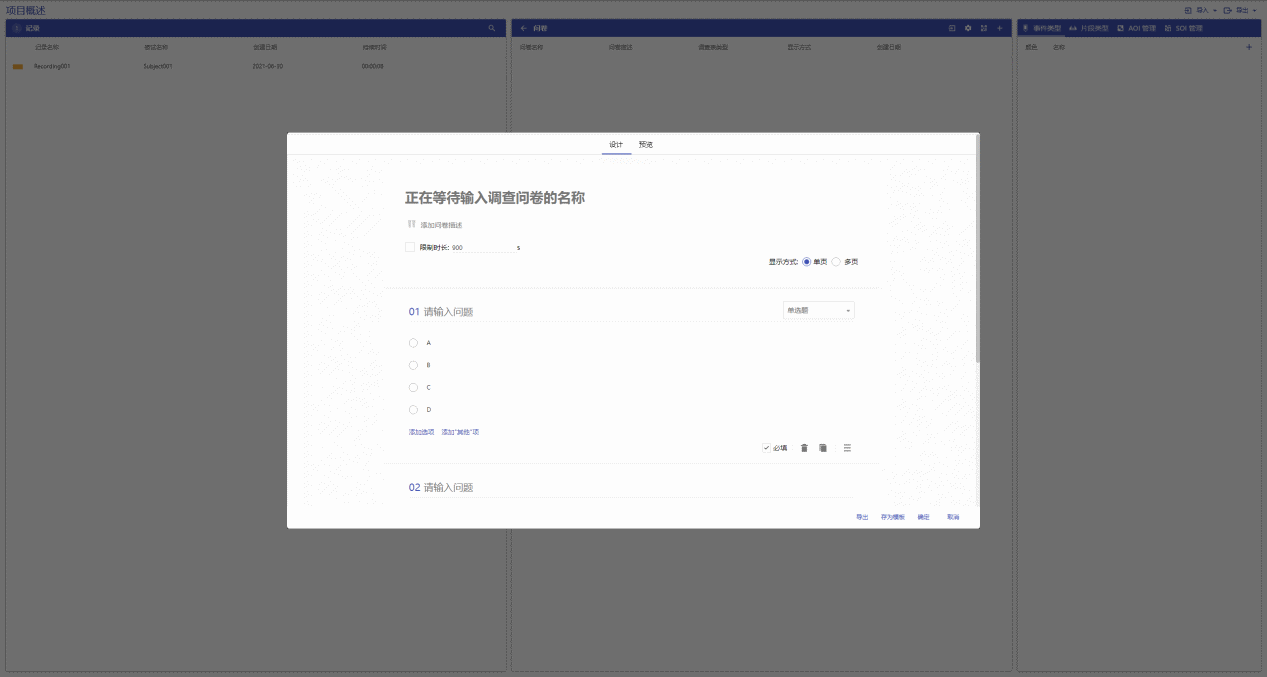Click the questionnaire name title field
This screenshot has height=677, width=1267.
pos(495,198)
